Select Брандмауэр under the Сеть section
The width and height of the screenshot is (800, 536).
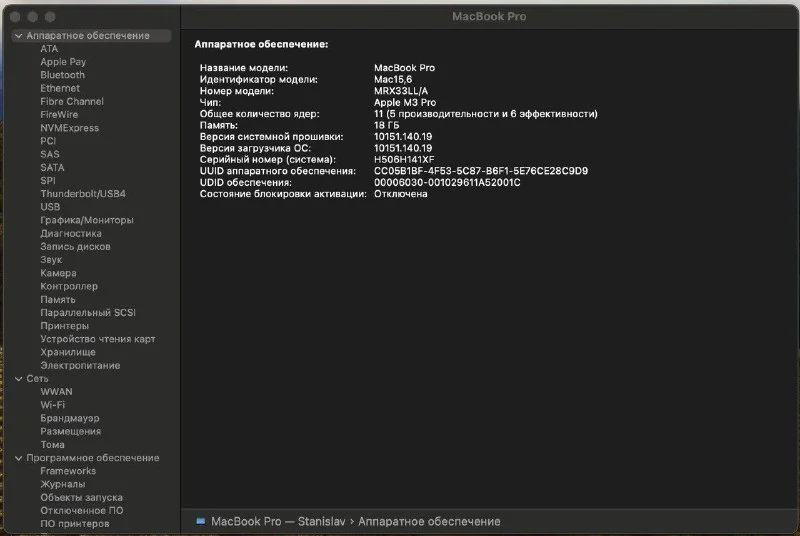pyautogui.click(x=69, y=418)
